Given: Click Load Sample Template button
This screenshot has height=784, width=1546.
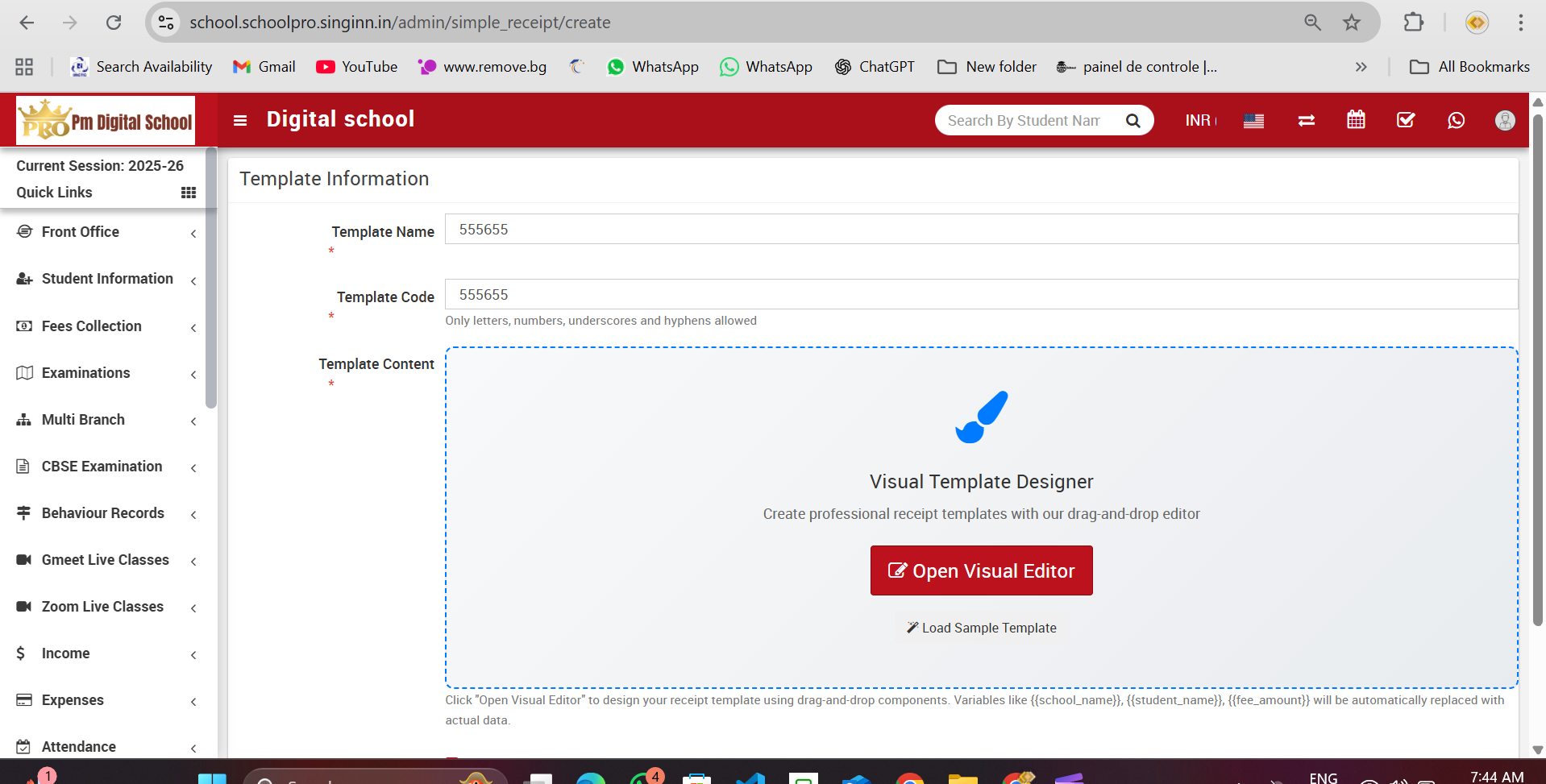Looking at the screenshot, I should pyautogui.click(x=981, y=628).
